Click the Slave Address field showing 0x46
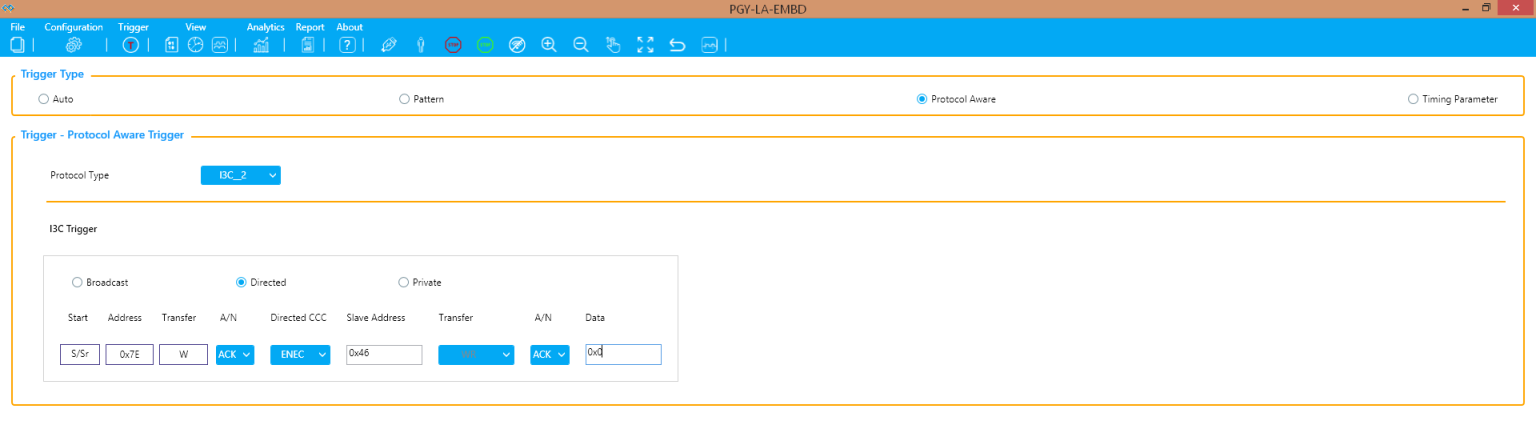Viewport: 1536px width, 429px height. [384, 355]
